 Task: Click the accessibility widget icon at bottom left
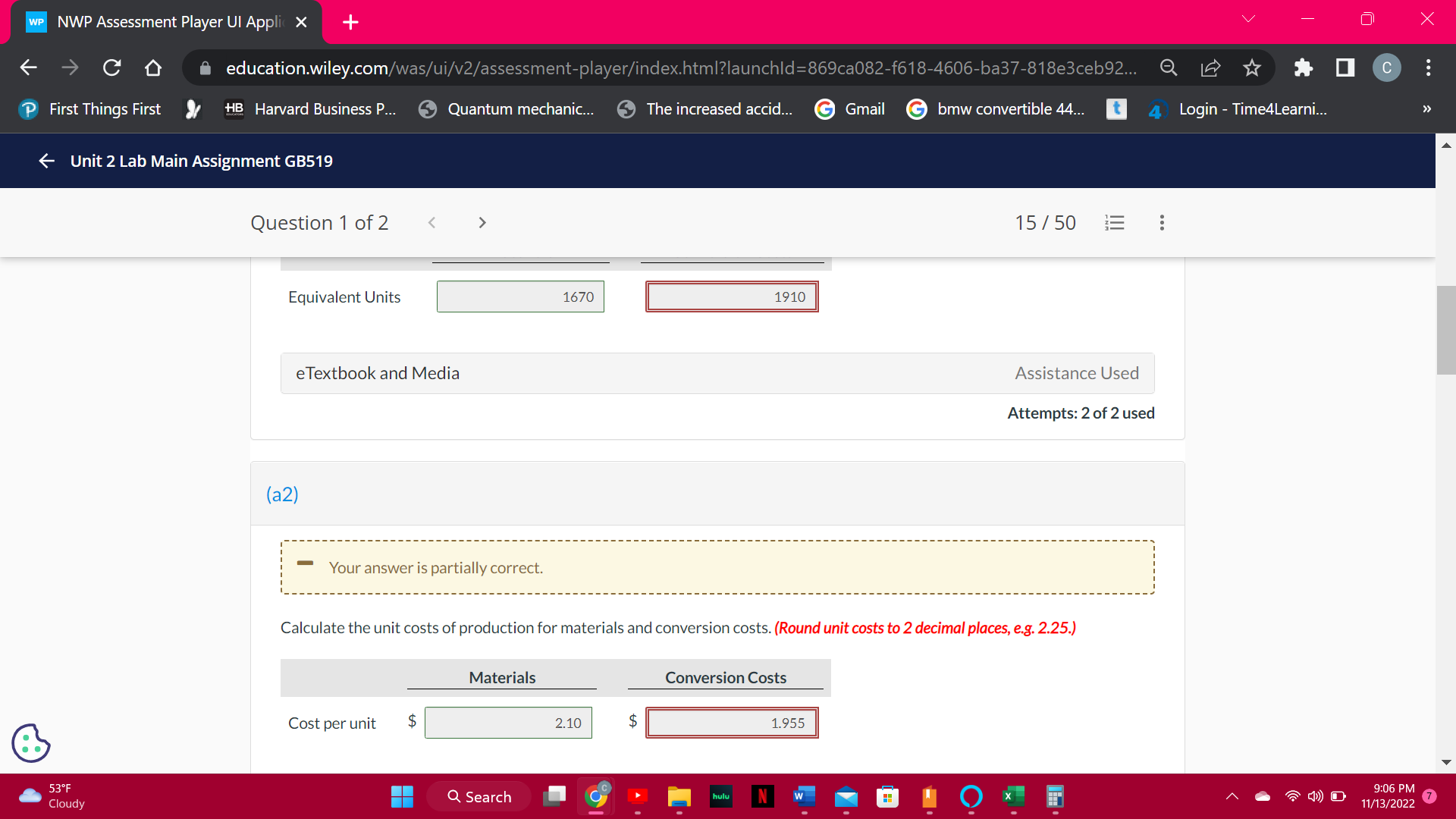click(x=30, y=743)
